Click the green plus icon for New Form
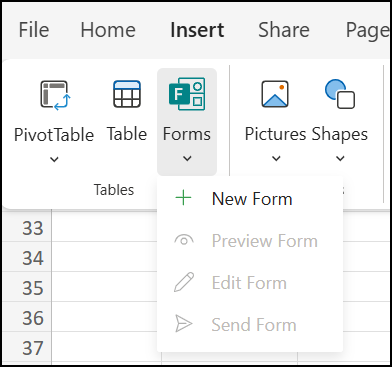Image resolution: width=392 pixels, height=367 pixels. (x=183, y=198)
